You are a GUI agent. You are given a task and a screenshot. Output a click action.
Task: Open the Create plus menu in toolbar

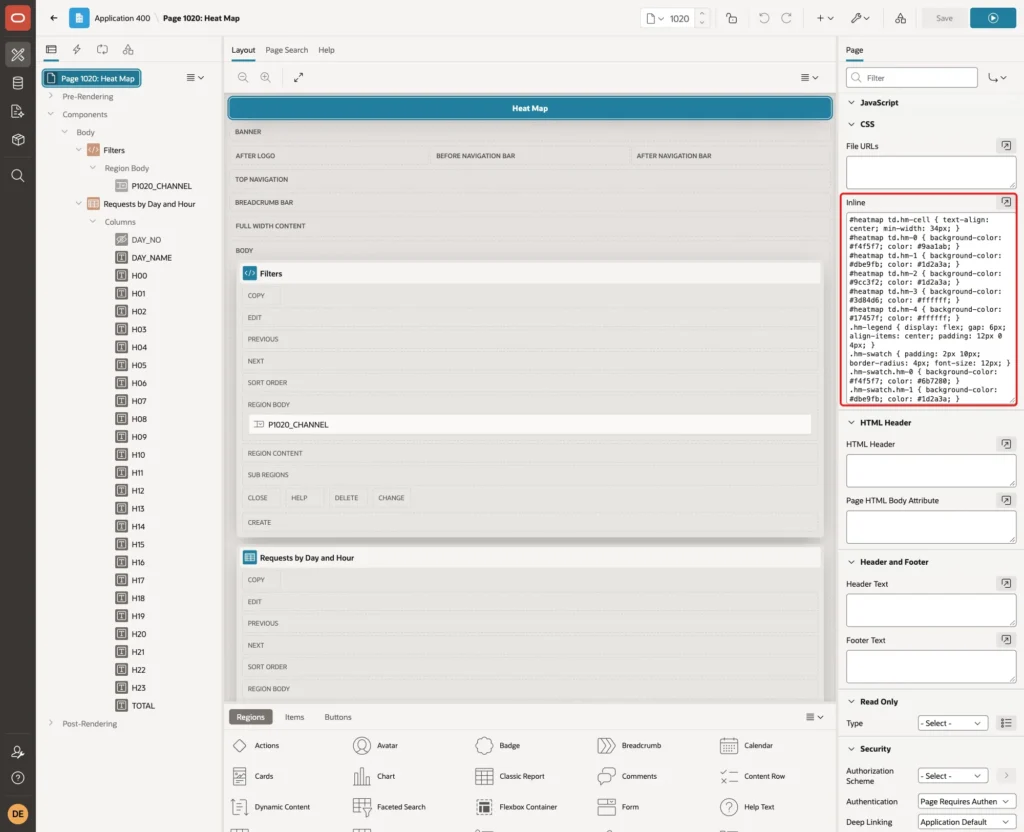coord(825,18)
